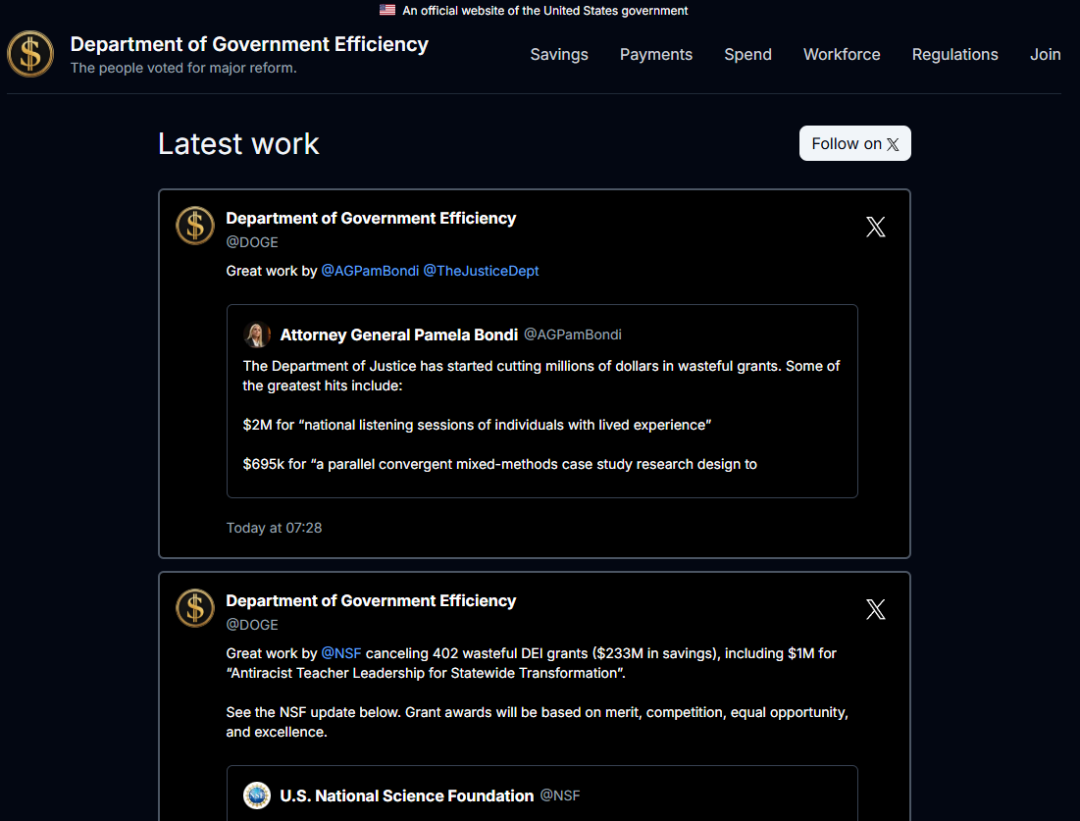Viewport: 1080px width, 821px height.
Task: Click the US flag icon in top banner
Action: (387, 10)
